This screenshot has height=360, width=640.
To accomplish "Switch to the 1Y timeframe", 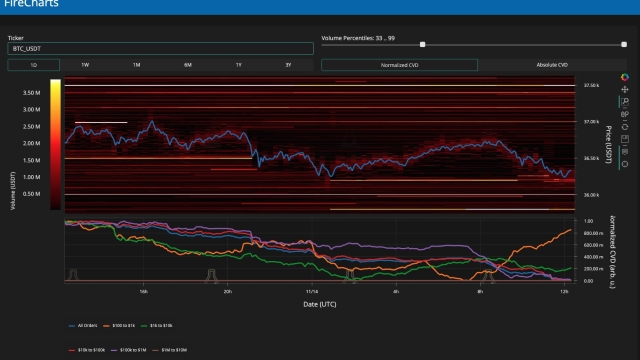I will point(239,65).
